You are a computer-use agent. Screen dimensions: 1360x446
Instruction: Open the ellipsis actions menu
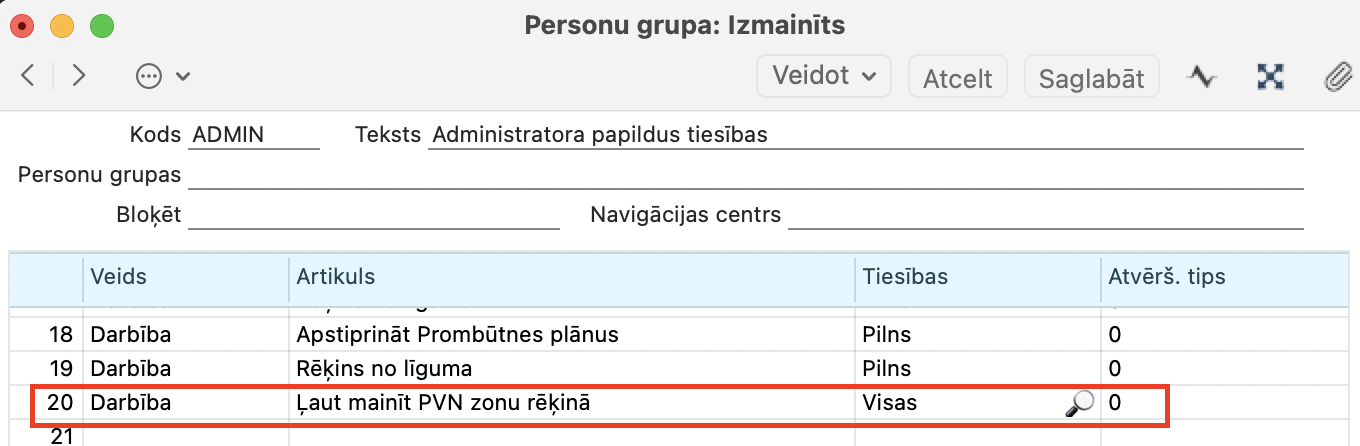pyautogui.click(x=162, y=76)
